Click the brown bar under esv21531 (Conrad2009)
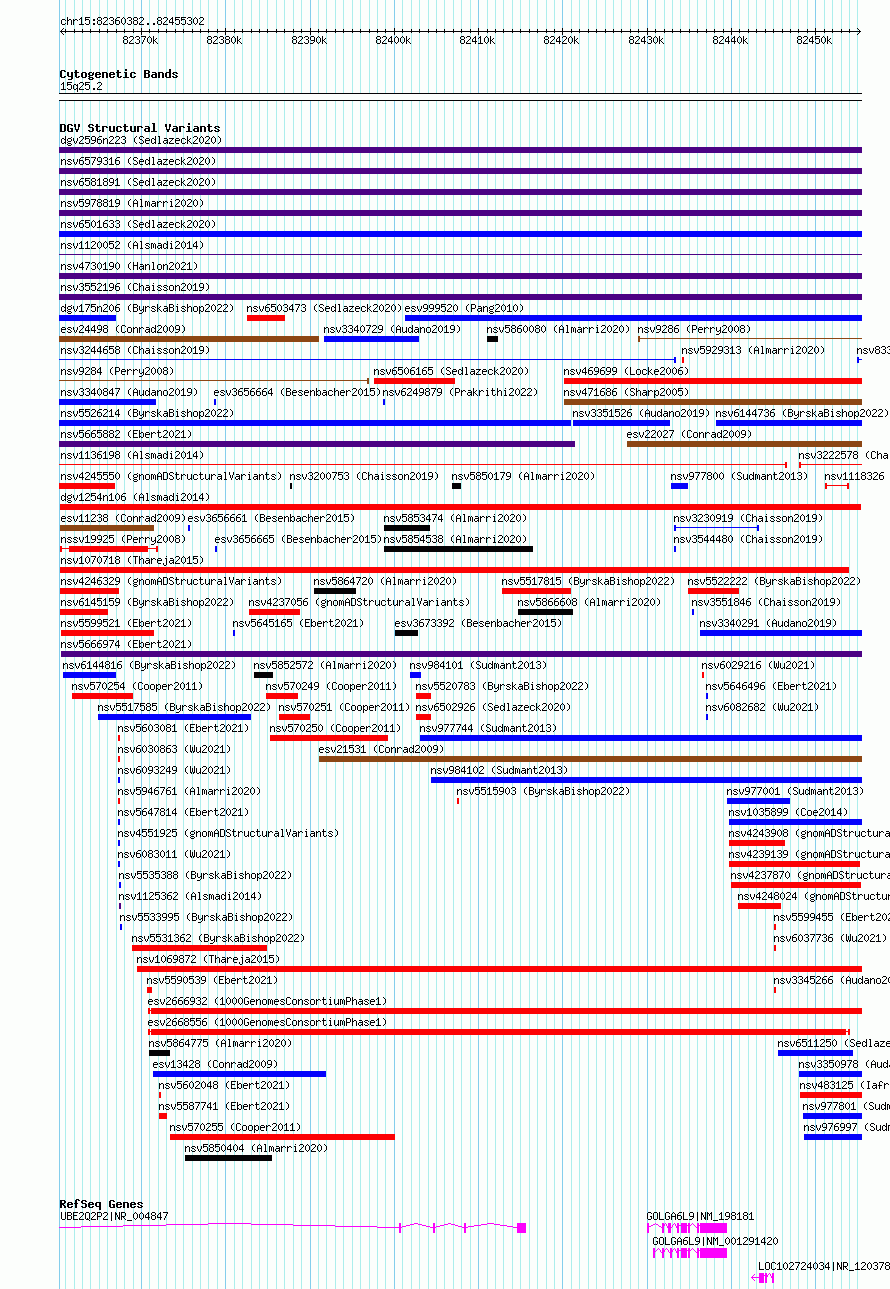The image size is (890, 1289). (x=590, y=759)
